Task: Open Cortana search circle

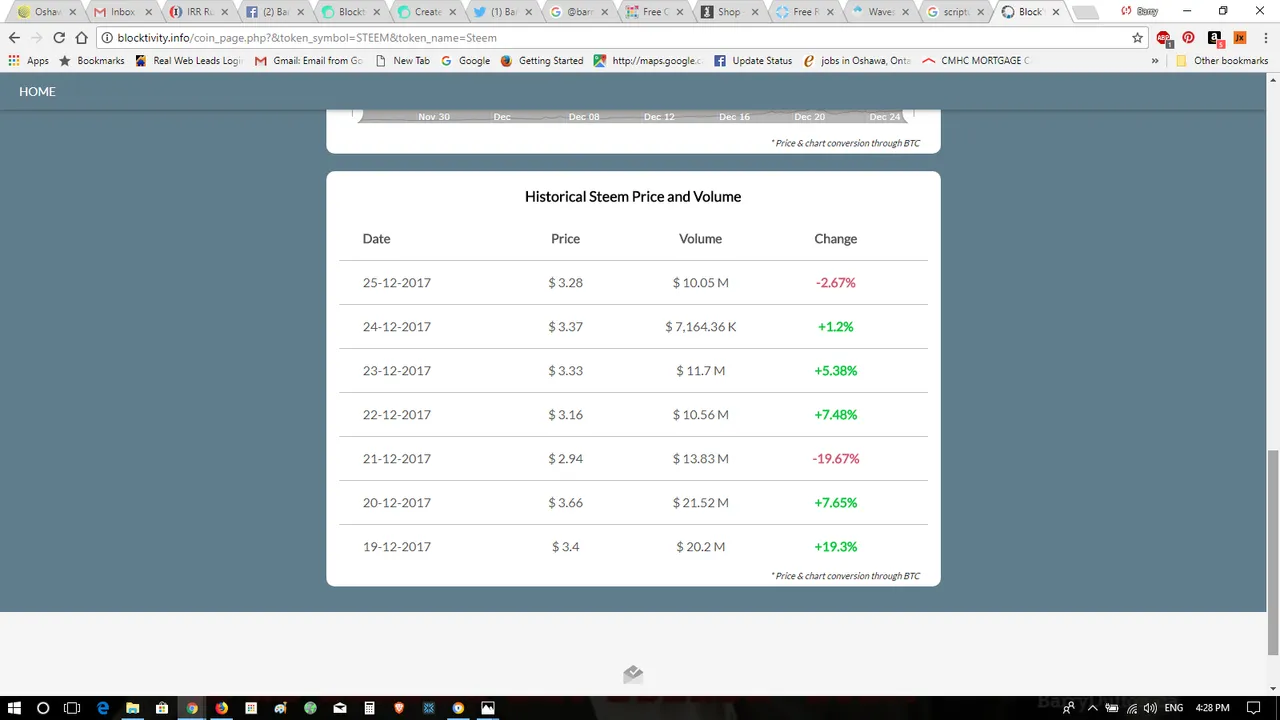Action: click(43, 708)
